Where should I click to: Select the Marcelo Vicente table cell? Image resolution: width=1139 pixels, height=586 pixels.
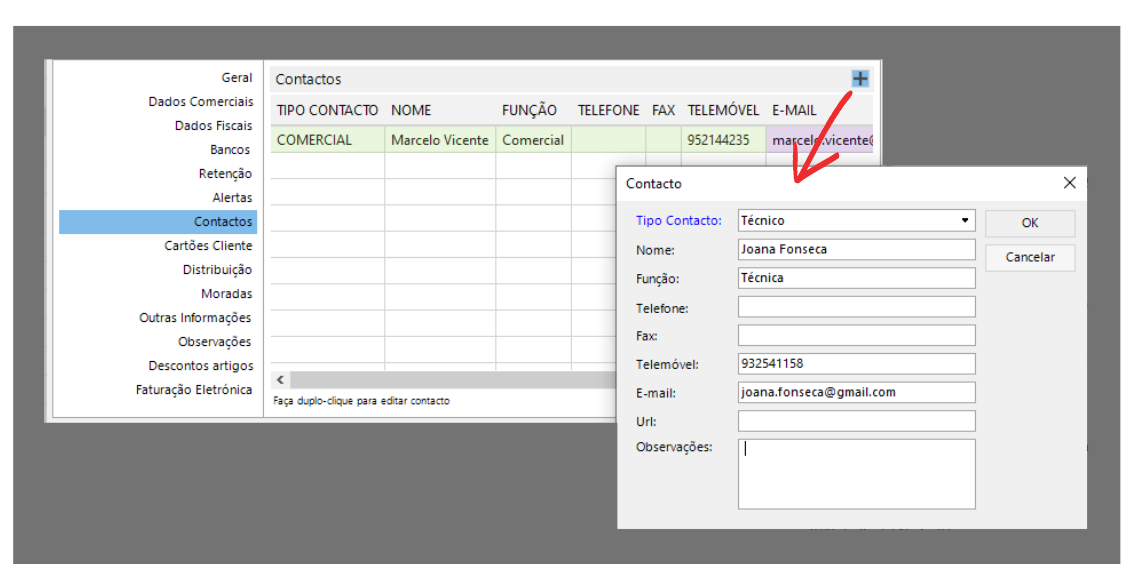440,140
